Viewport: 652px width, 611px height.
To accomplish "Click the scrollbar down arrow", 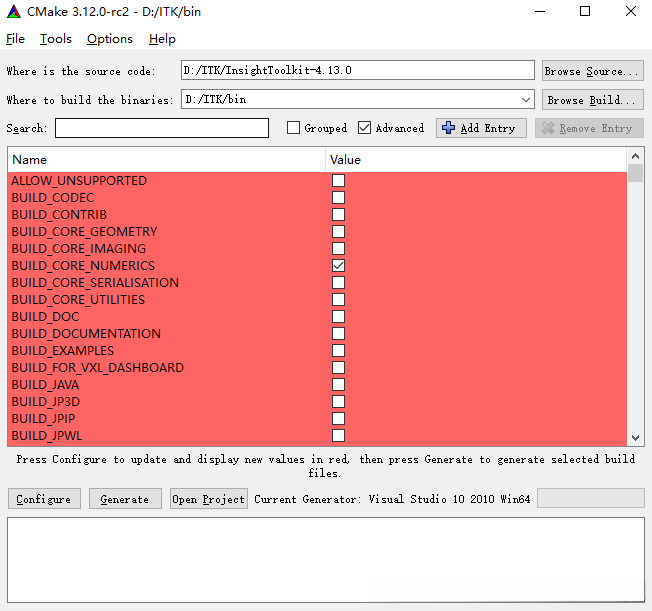I will [x=635, y=438].
